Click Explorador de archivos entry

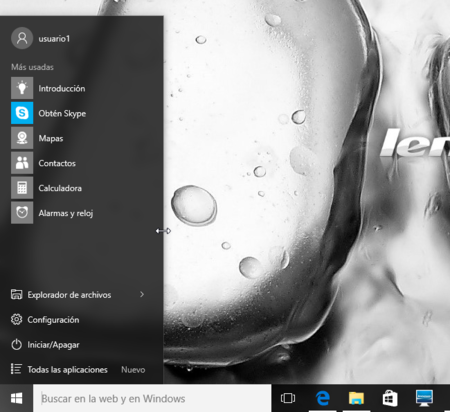tap(61, 295)
